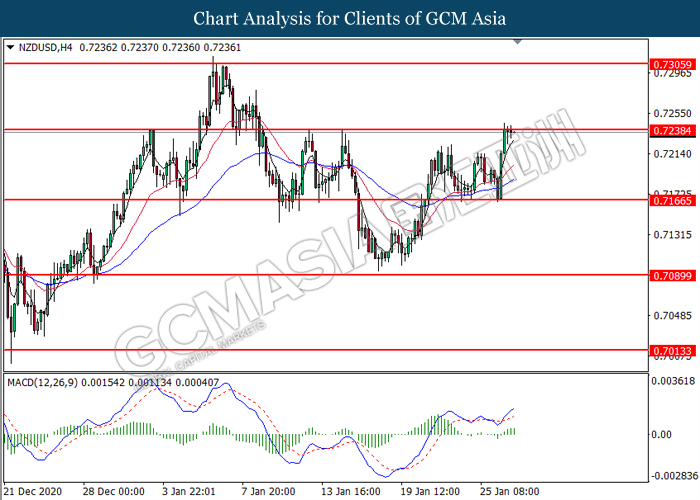Select the '7 Jan 20:00' time axis label
This screenshot has width=700, height=500.
tap(266, 492)
